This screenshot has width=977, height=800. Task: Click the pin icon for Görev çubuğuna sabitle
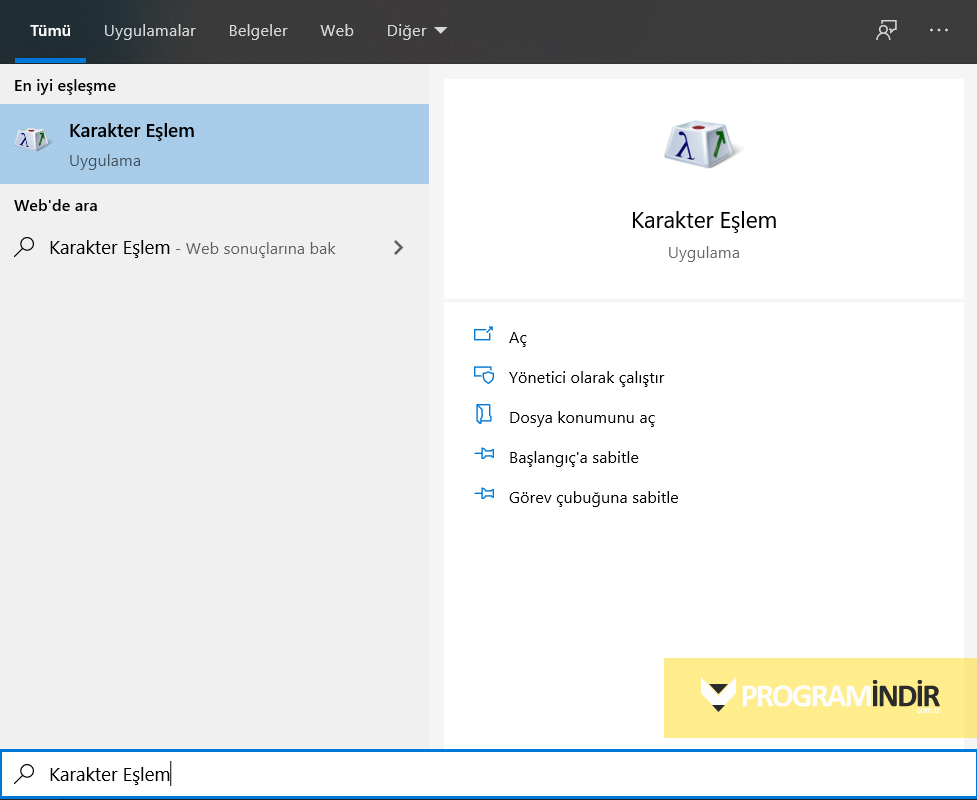484,495
